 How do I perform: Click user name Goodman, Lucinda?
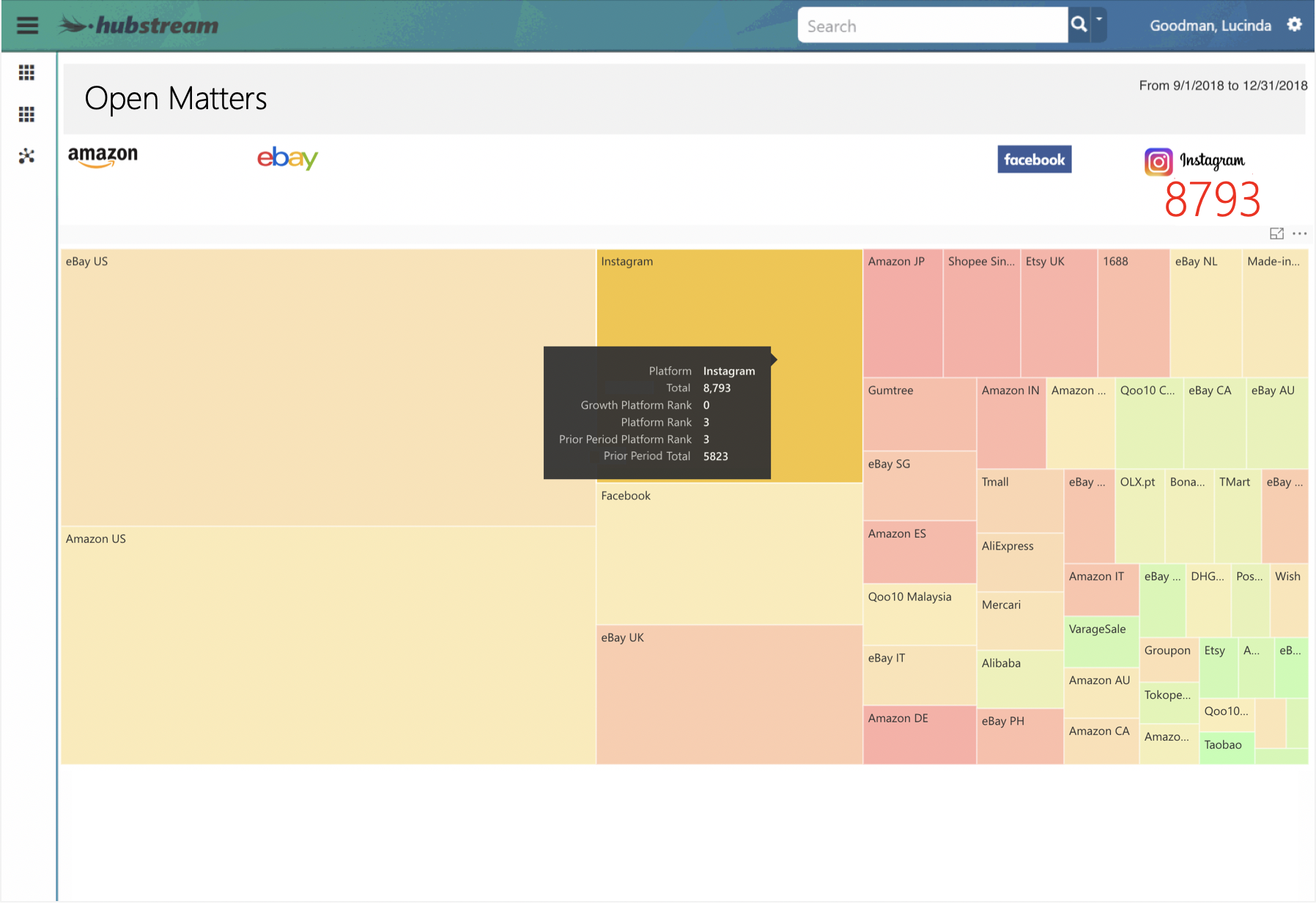click(1210, 26)
